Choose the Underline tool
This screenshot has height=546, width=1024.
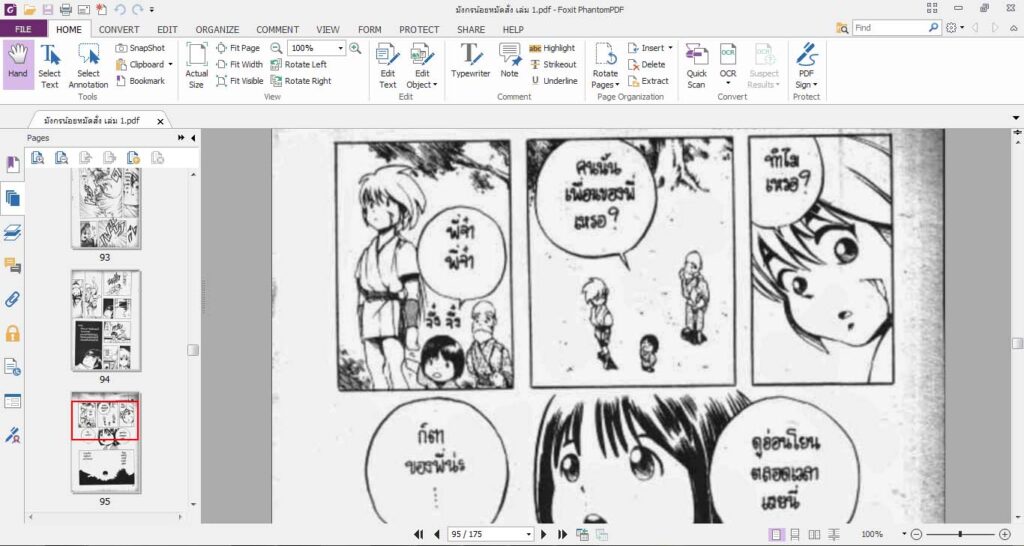(x=554, y=81)
